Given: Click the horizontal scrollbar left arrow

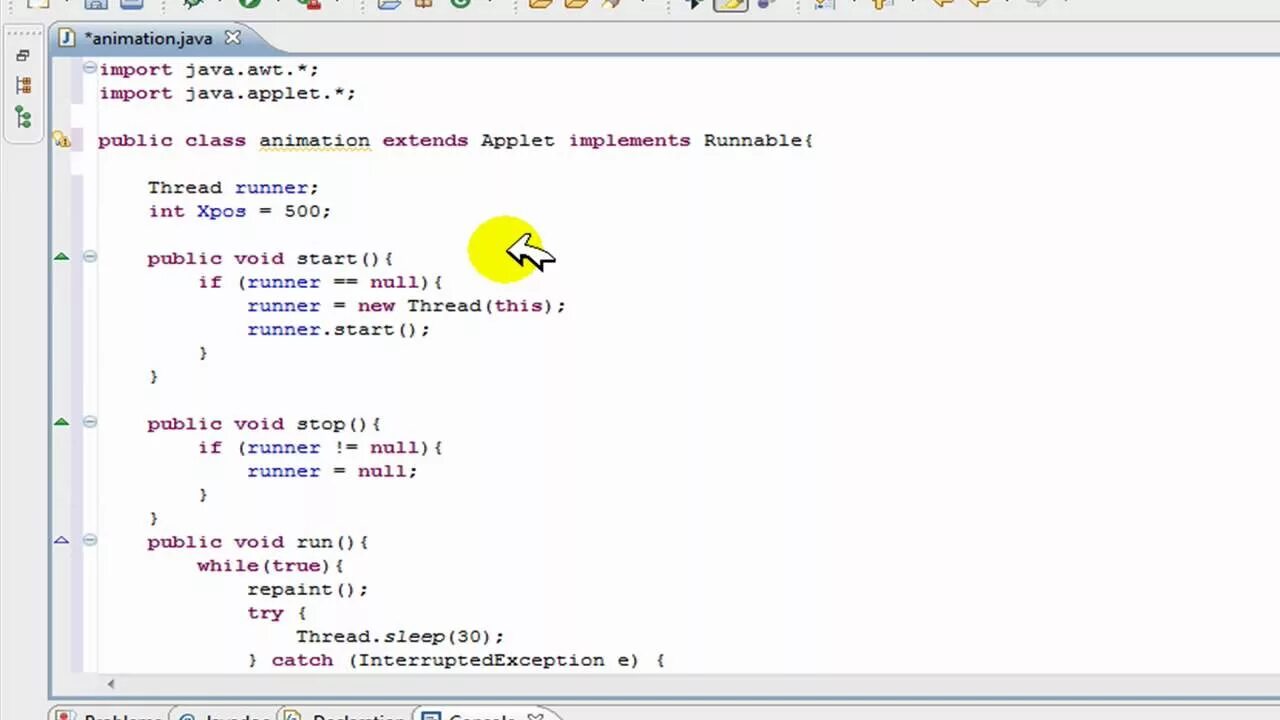Looking at the screenshot, I should (110, 684).
